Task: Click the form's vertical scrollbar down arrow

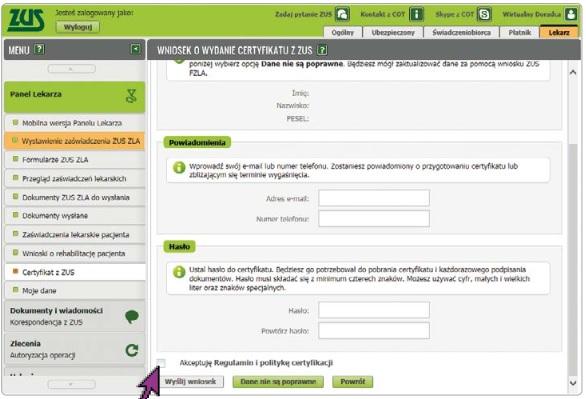Action: pos(573,382)
